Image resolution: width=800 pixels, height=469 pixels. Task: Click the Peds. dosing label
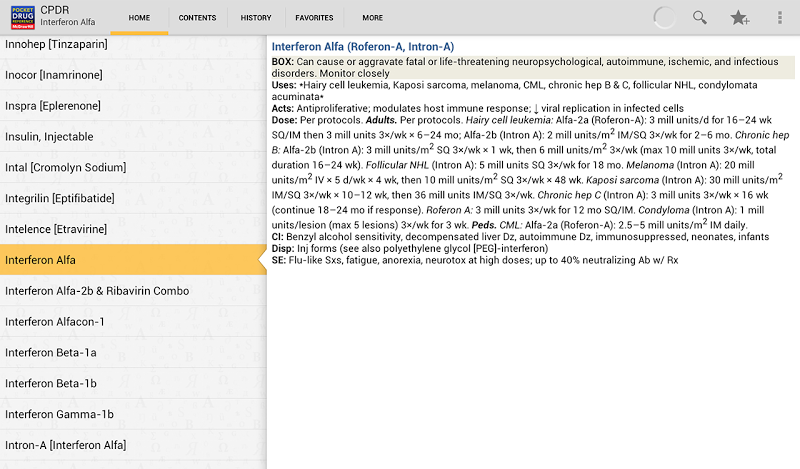[484, 225]
